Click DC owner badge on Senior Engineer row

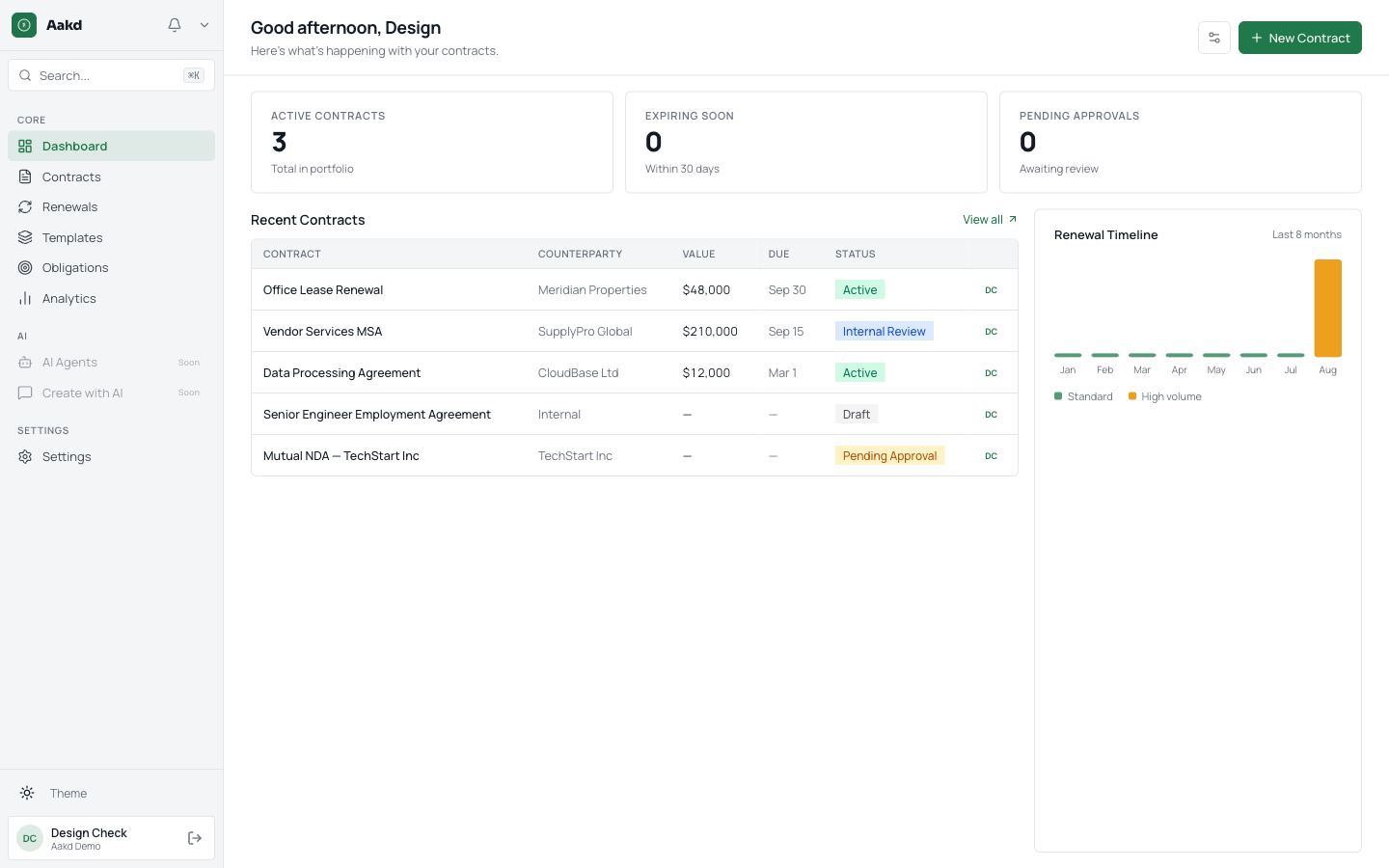[x=991, y=415]
